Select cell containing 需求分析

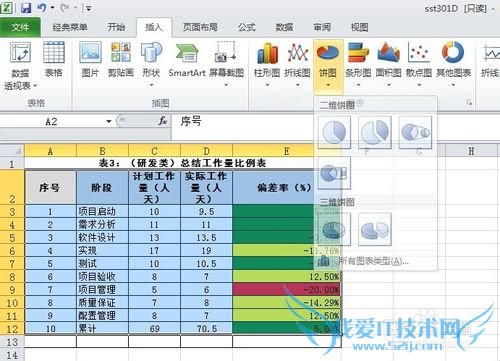(102, 225)
